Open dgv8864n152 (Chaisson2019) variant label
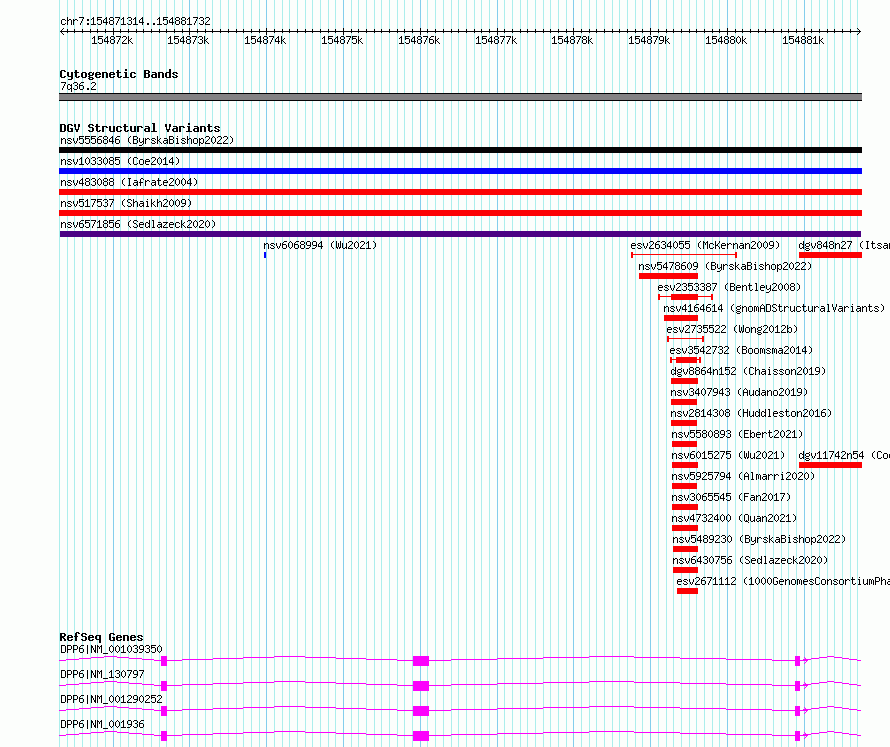Screen dimensions: 890x747 click(748, 371)
